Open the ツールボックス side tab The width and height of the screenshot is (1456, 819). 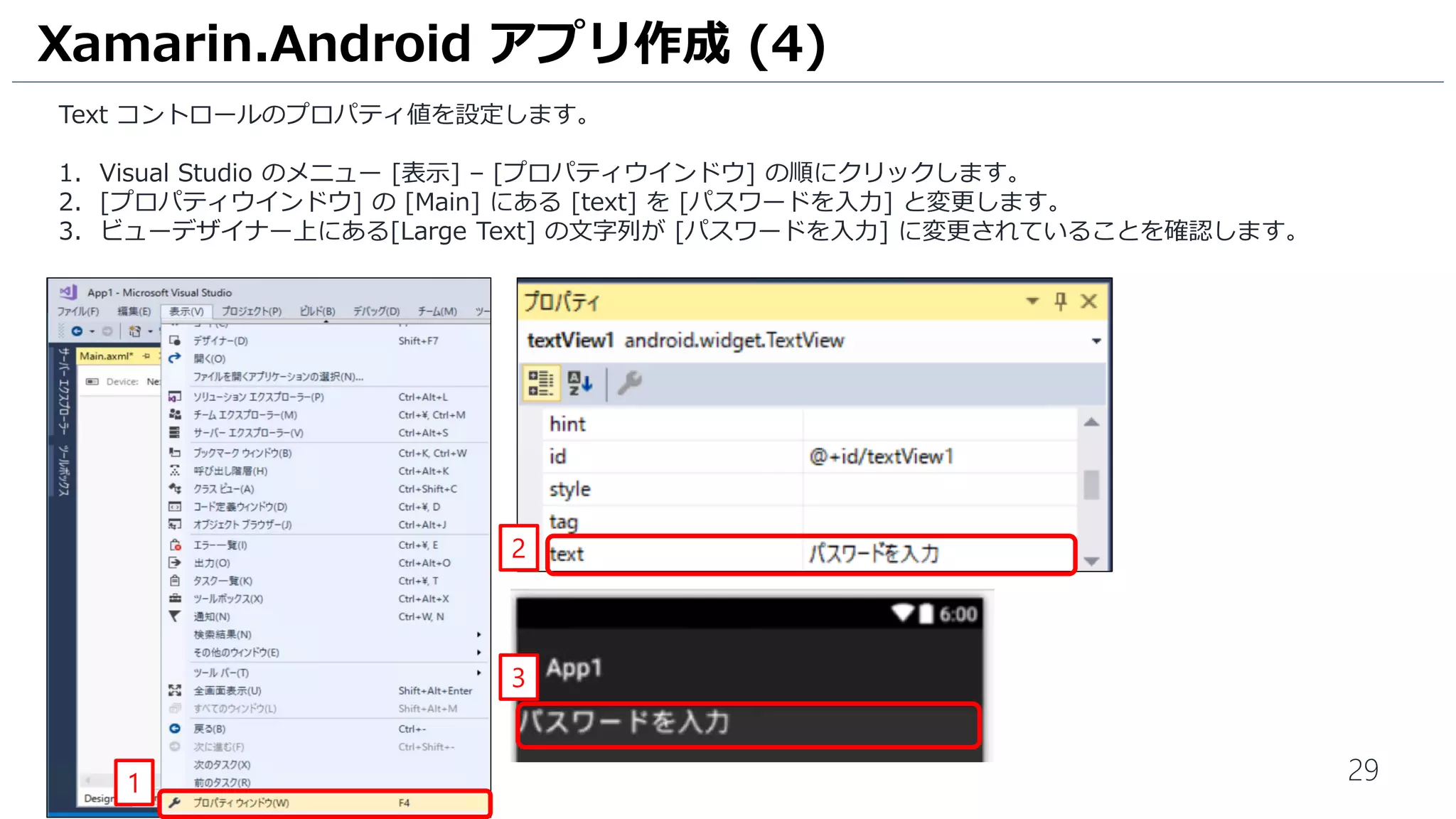(x=63, y=471)
